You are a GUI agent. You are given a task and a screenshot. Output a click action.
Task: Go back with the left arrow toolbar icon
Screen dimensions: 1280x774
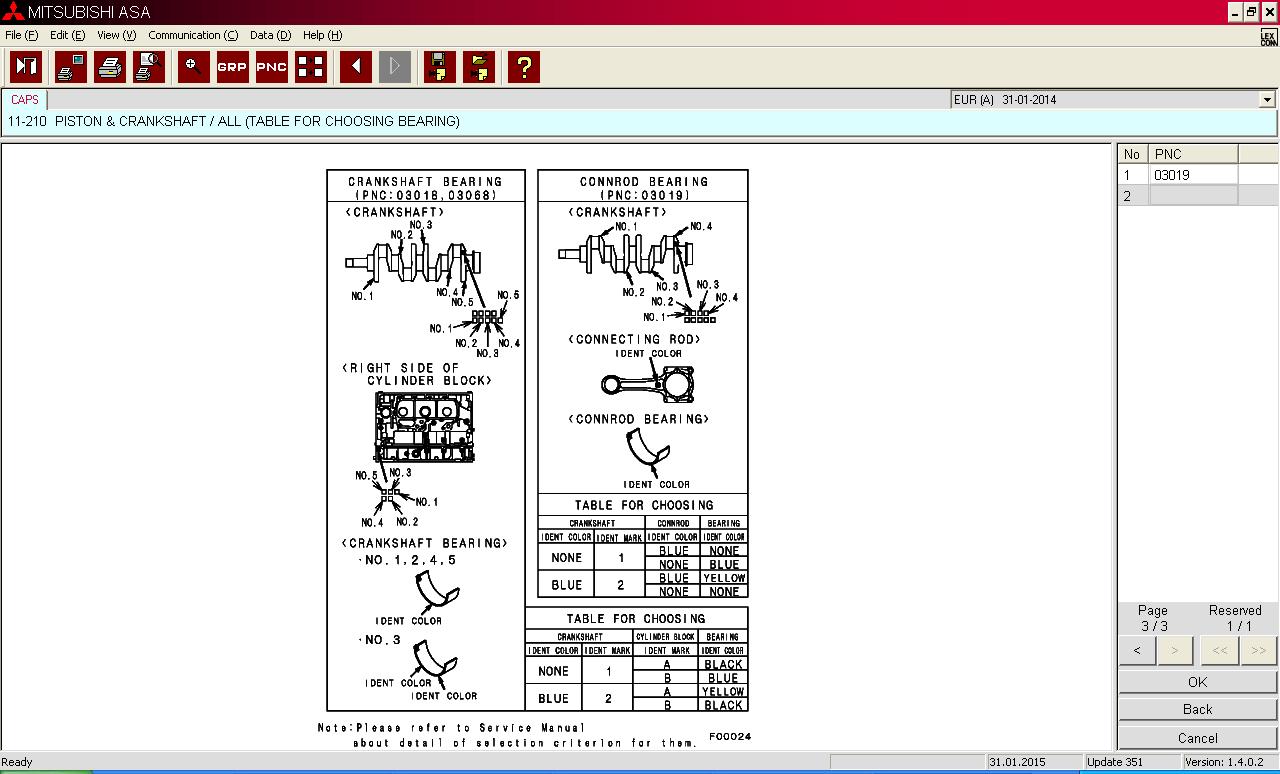pos(355,67)
